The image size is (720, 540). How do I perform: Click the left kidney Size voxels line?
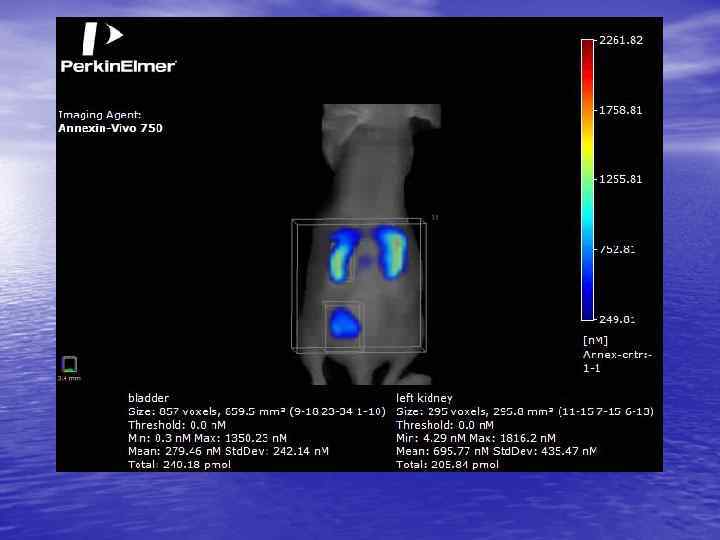pos(525,411)
